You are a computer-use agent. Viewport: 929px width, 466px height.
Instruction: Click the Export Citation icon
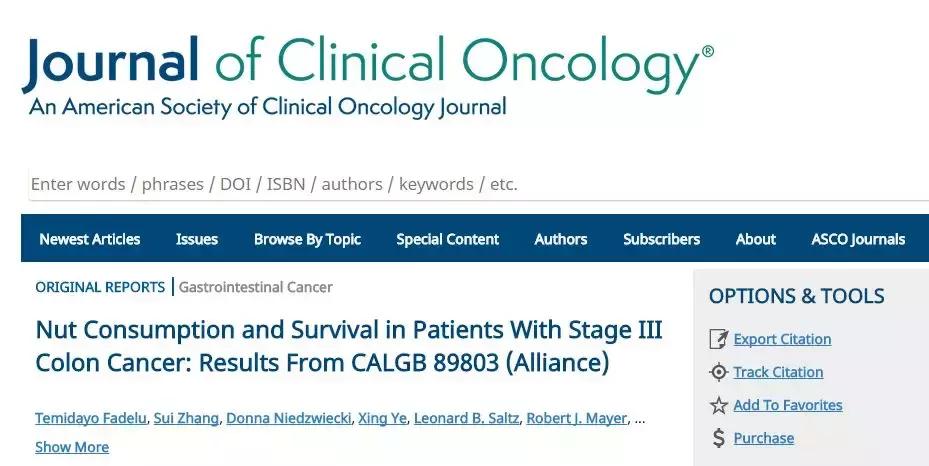[718, 339]
